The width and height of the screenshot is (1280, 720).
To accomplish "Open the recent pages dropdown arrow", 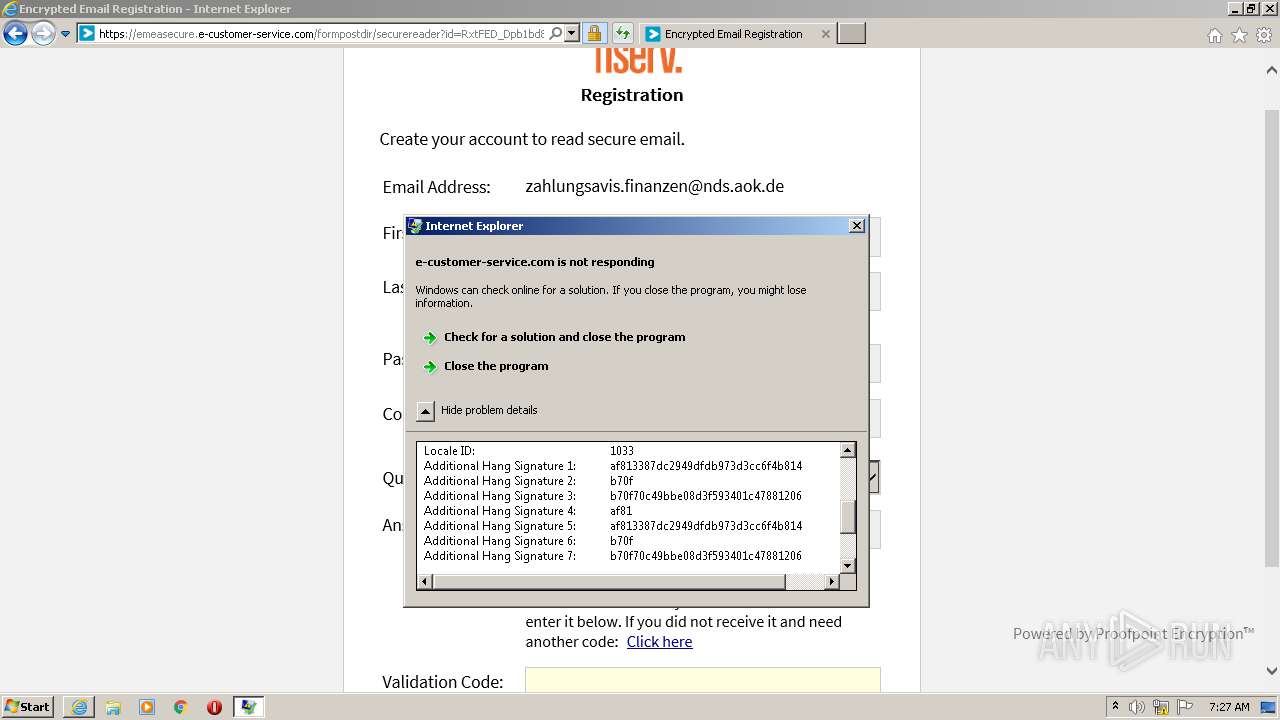I will click(x=65, y=34).
